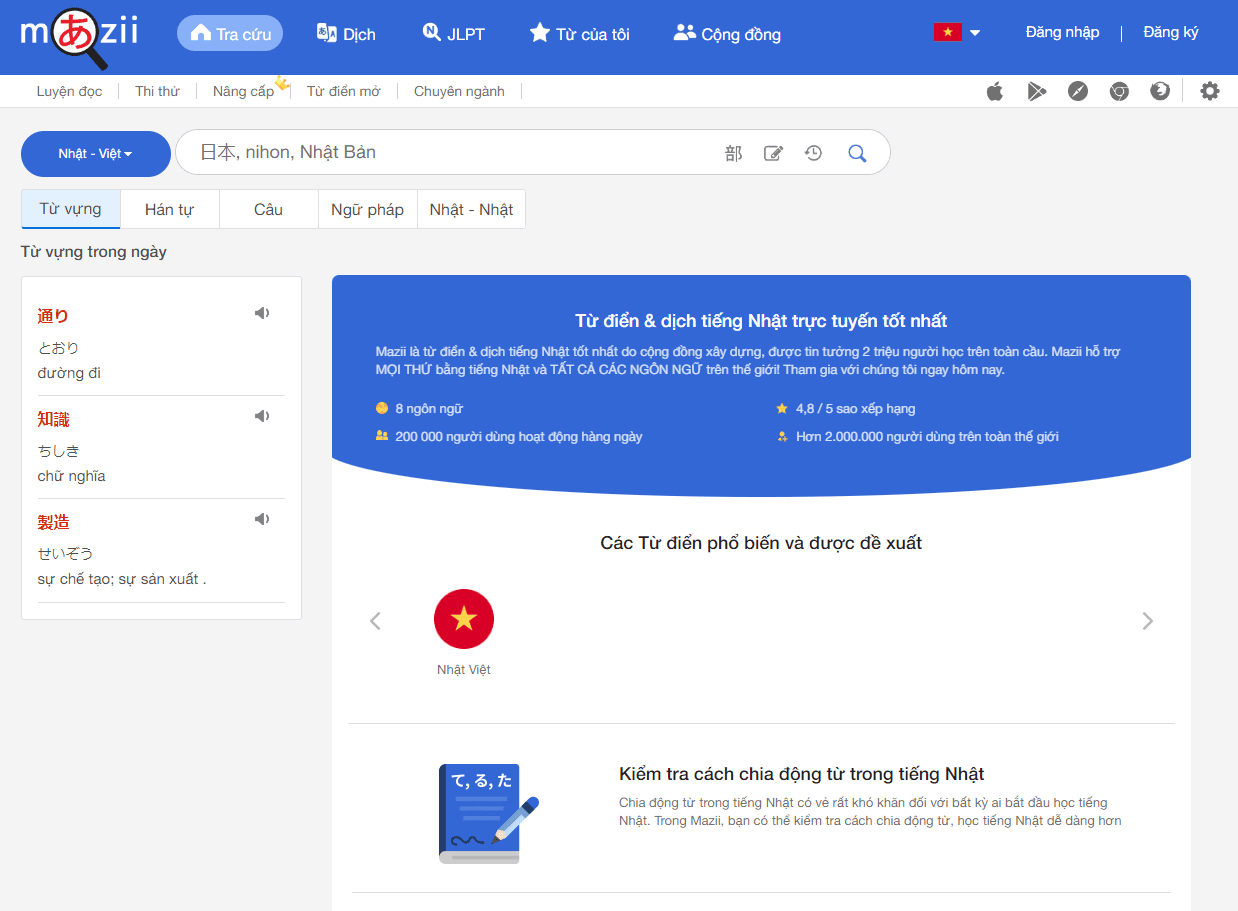Click the Đăng ký register link
This screenshot has width=1238, height=911.
pyautogui.click(x=1170, y=32)
